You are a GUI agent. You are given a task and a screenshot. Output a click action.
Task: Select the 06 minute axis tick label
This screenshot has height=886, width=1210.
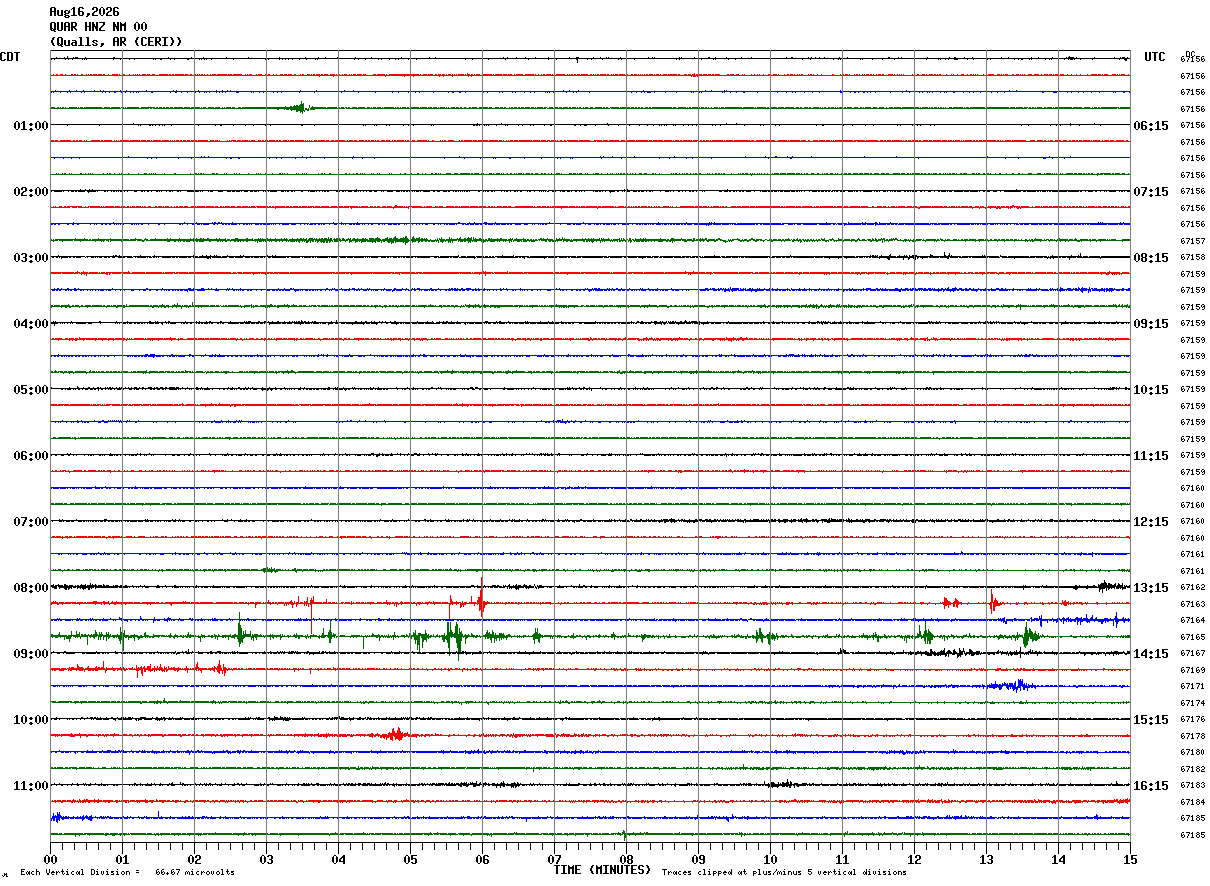482,859
